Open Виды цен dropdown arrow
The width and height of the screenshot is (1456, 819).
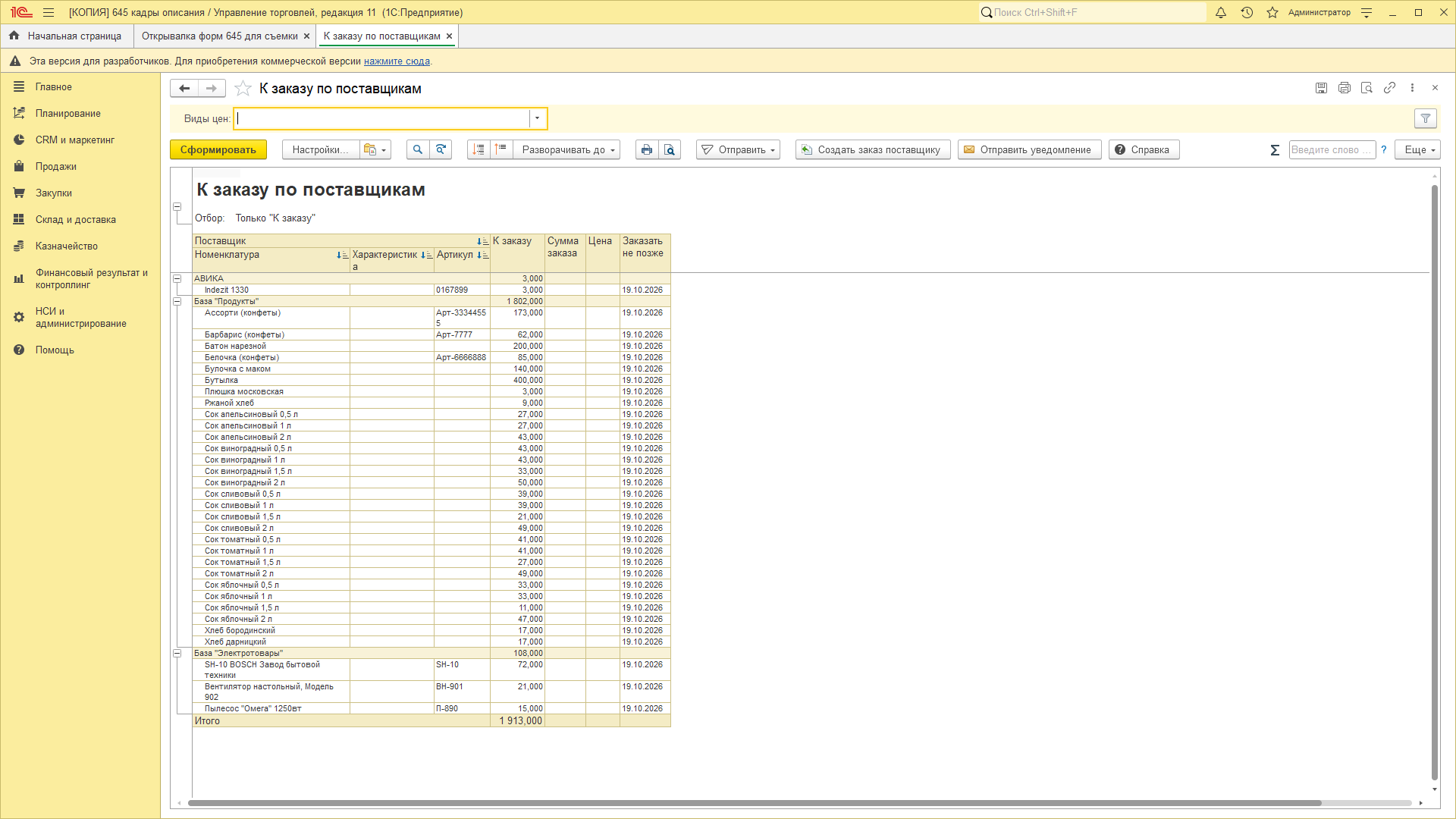click(x=538, y=118)
